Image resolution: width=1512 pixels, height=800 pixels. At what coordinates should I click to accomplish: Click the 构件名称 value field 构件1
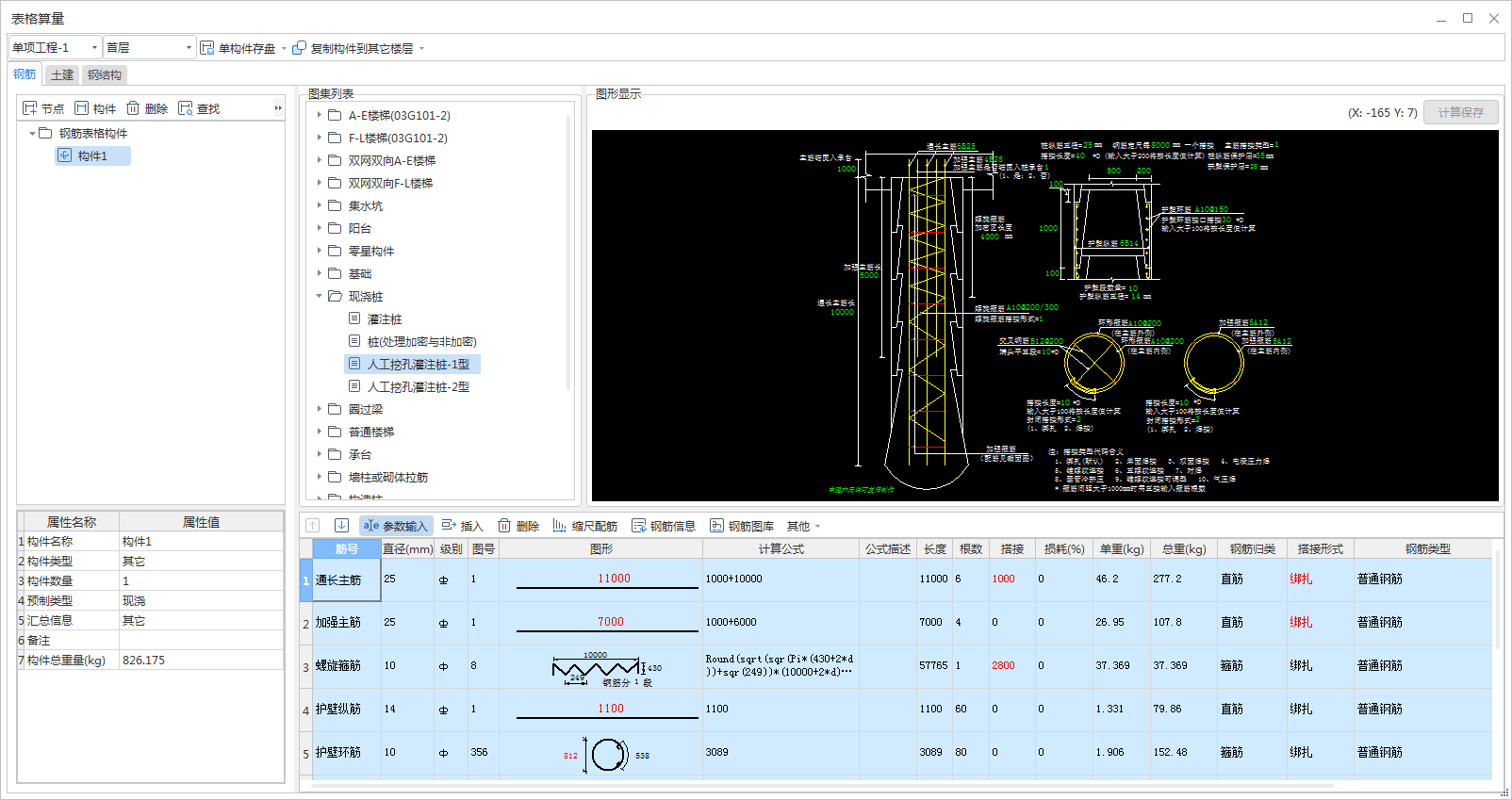pyautogui.click(x=201, y=541)
